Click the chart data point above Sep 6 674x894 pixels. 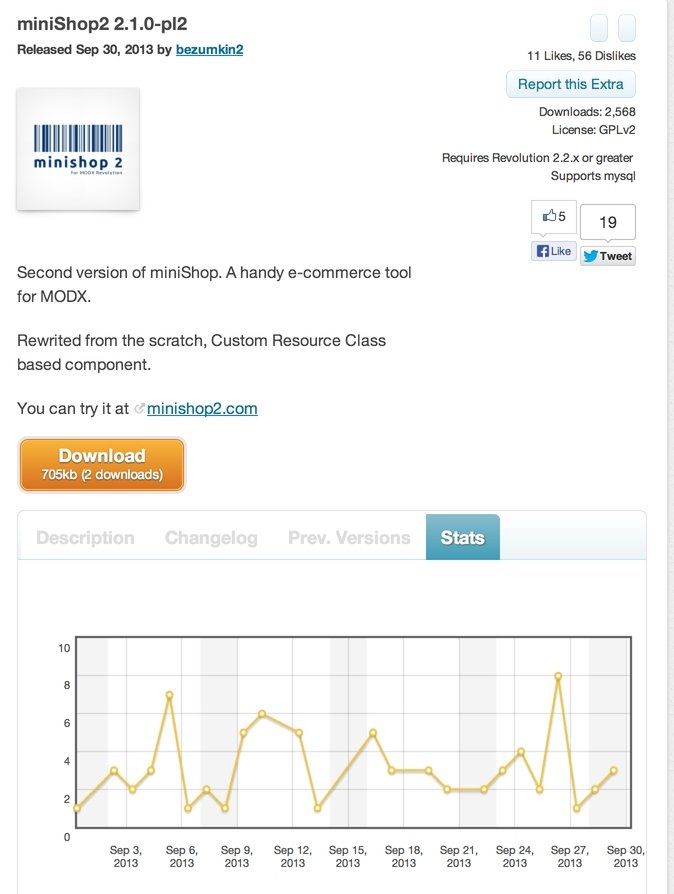[169, 695]
